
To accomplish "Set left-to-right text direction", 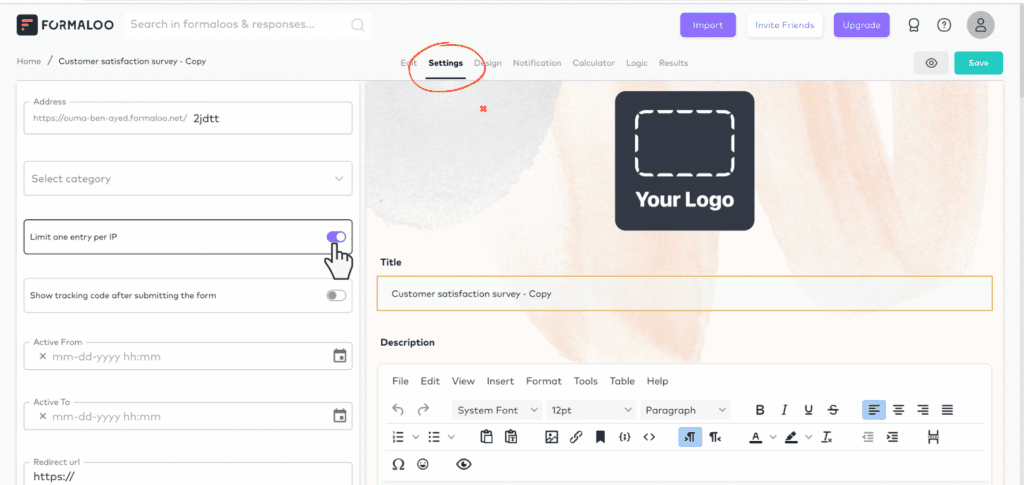I will [690, 437].
